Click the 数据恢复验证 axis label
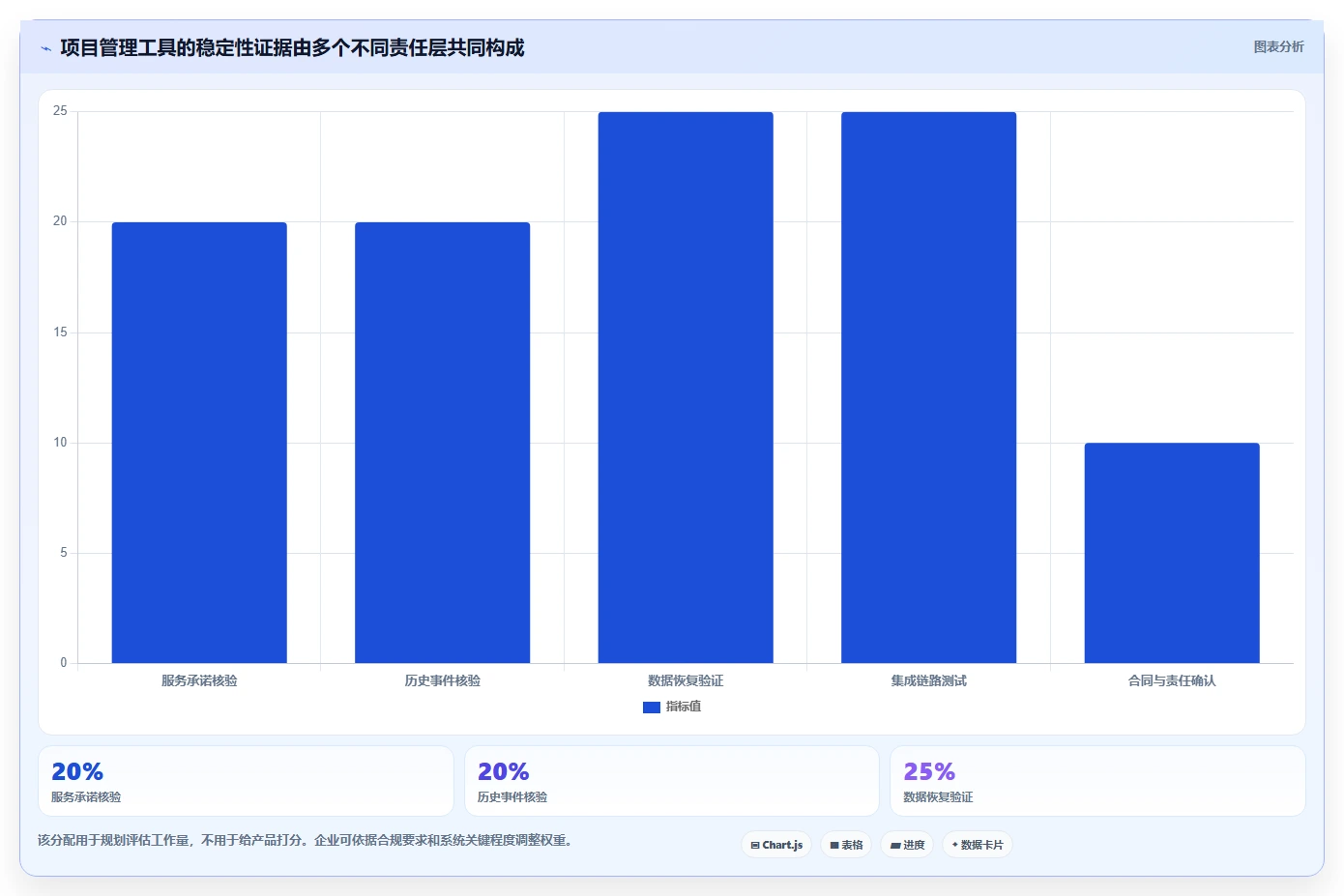The height and width of the screenshot is (896, 1344). [686, 680]
